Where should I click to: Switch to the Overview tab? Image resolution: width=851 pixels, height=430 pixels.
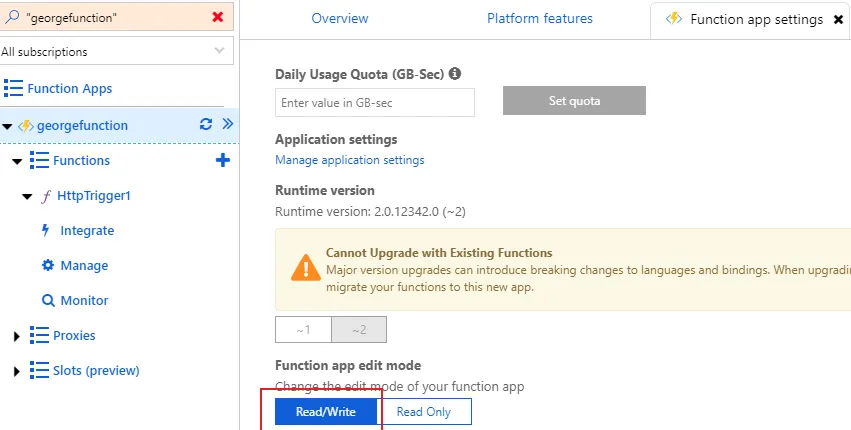[x=340, y=19]
